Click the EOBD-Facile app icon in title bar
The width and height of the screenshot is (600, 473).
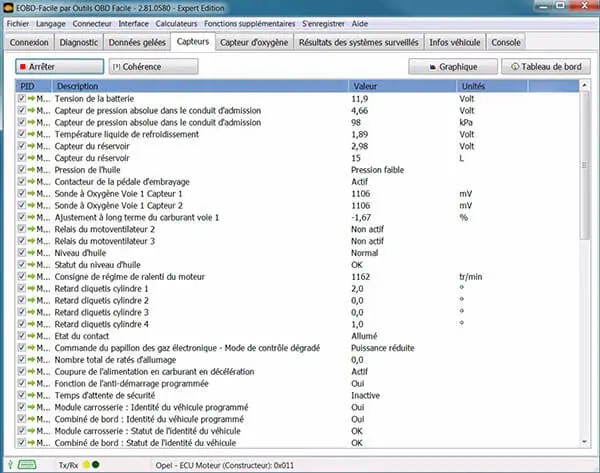click(8, 8)
